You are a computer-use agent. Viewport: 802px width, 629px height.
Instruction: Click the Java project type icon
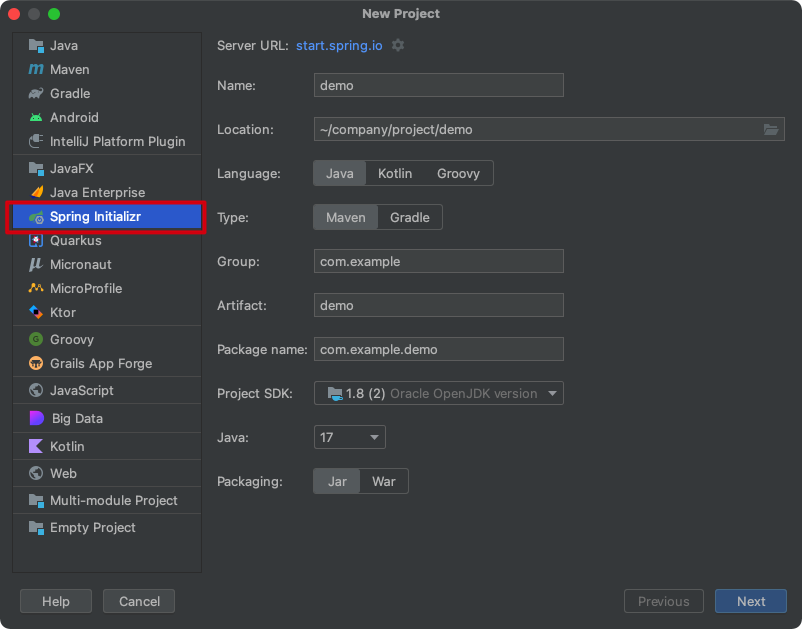point(36,46)
